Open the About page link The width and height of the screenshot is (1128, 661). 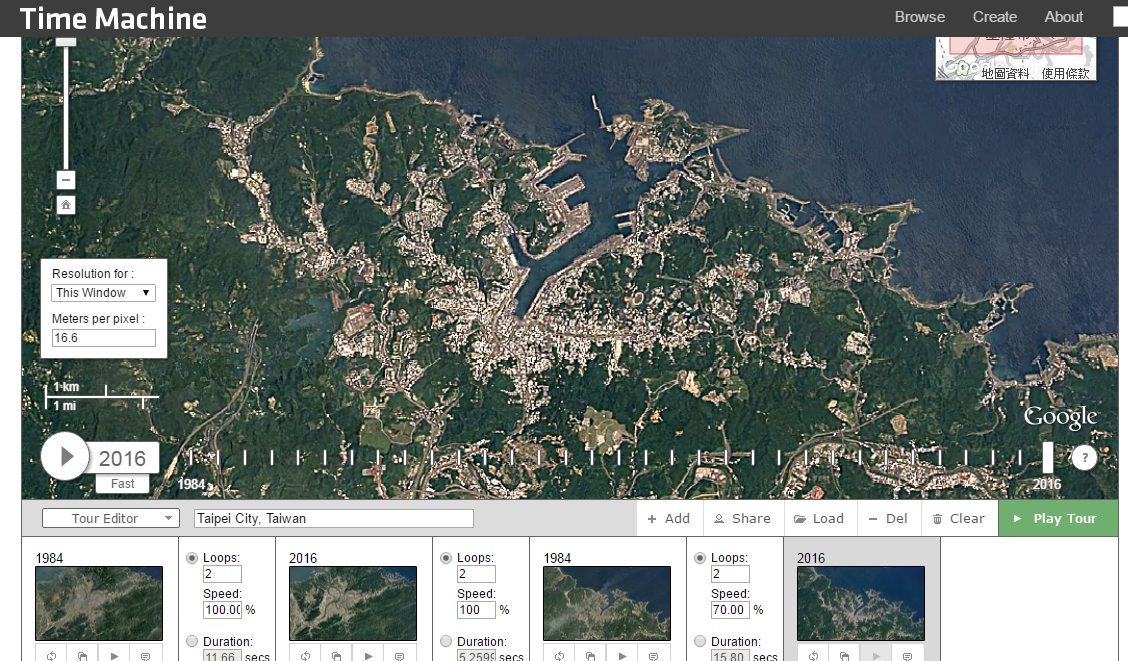pos(1063,17)
